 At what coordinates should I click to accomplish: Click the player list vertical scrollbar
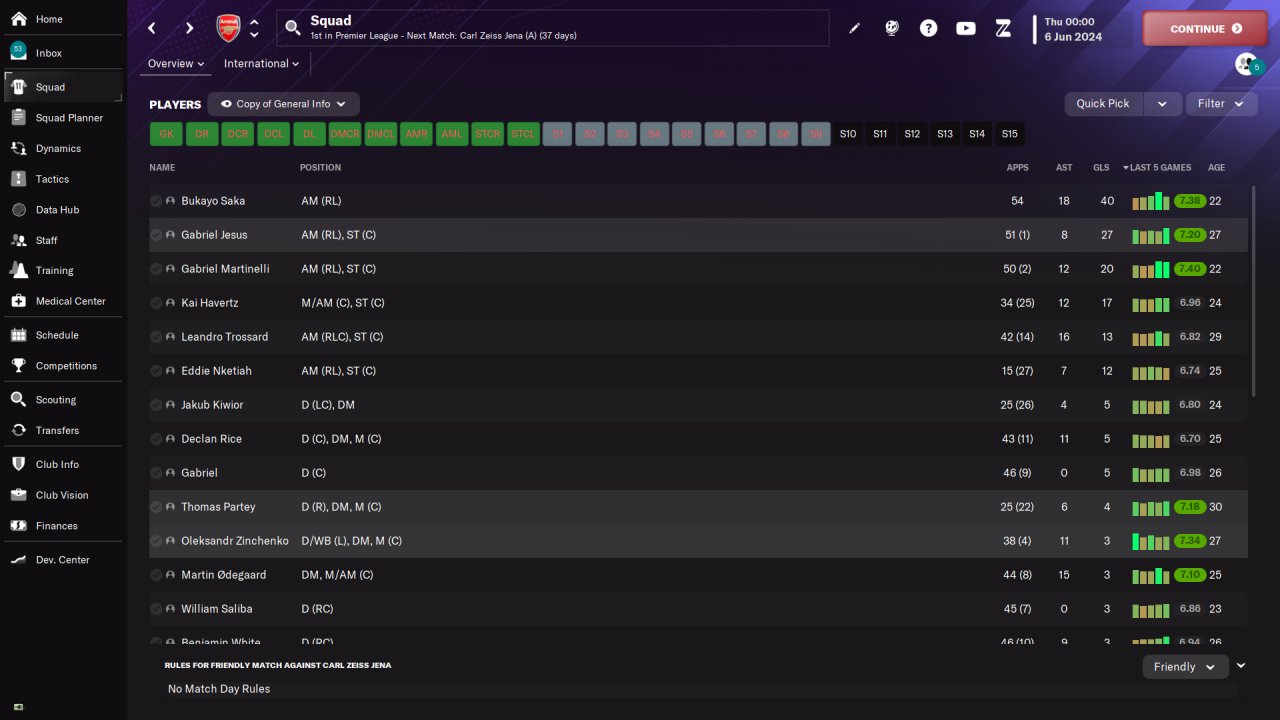(x=1253, y=291)
